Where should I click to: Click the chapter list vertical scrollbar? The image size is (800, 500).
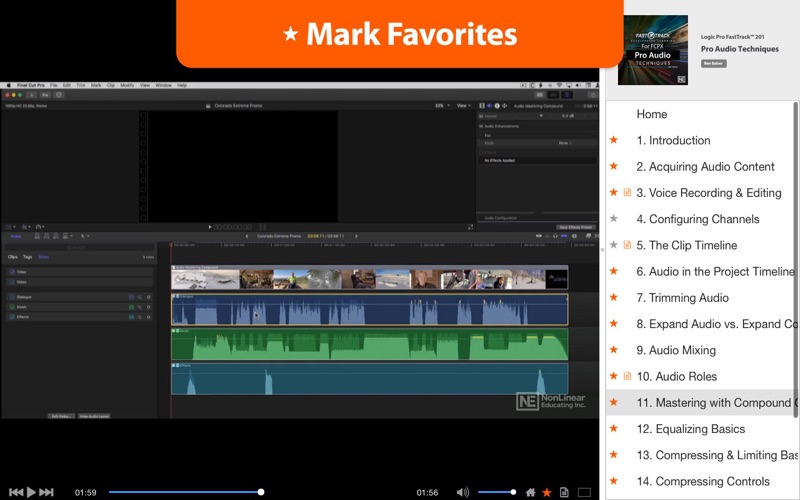click(796, 259)
